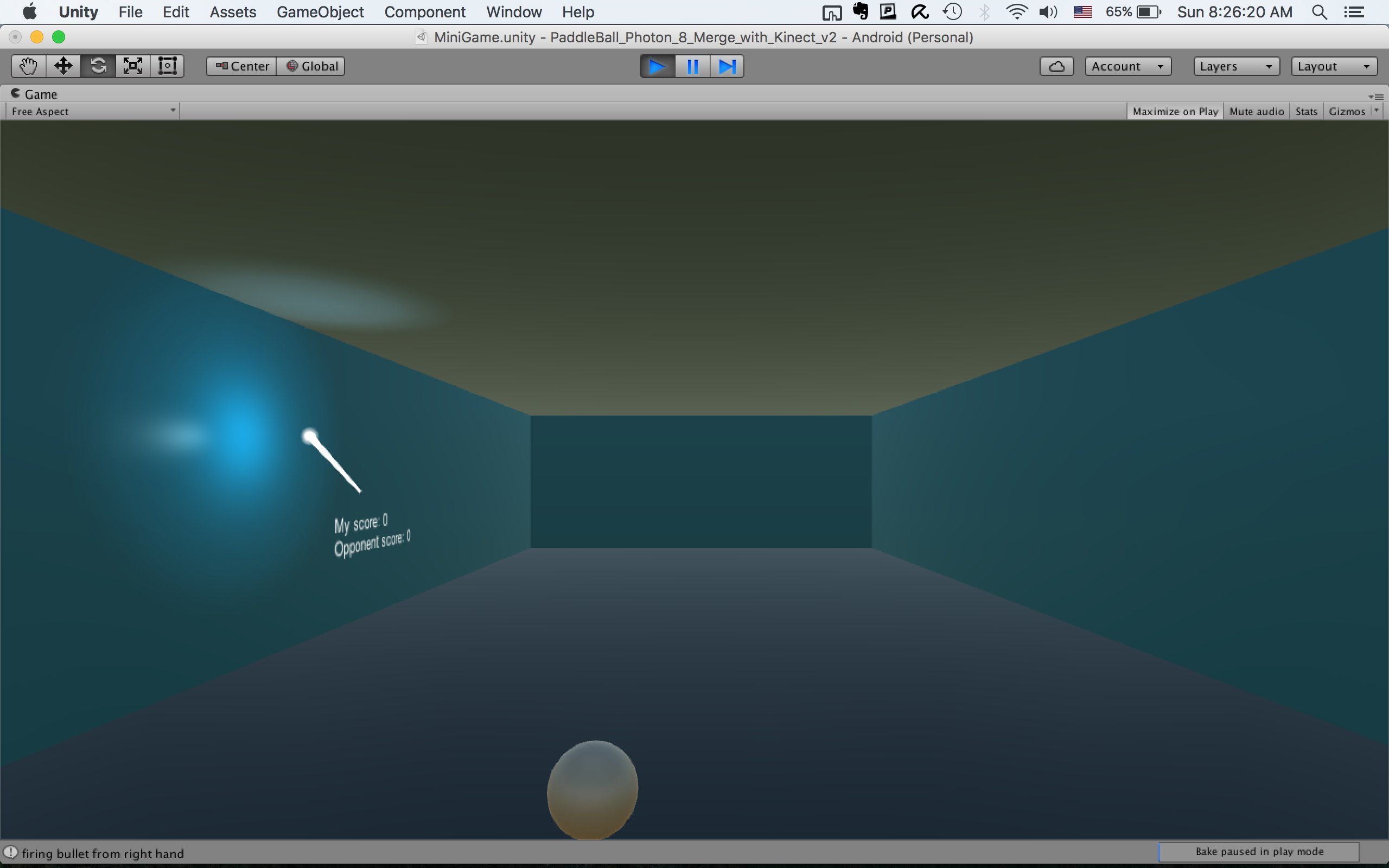Image resolution: width=1389 pixels, height=868 pixels.
Task: Open the Layout dropdown
Action: click(x=1333, y=67)
